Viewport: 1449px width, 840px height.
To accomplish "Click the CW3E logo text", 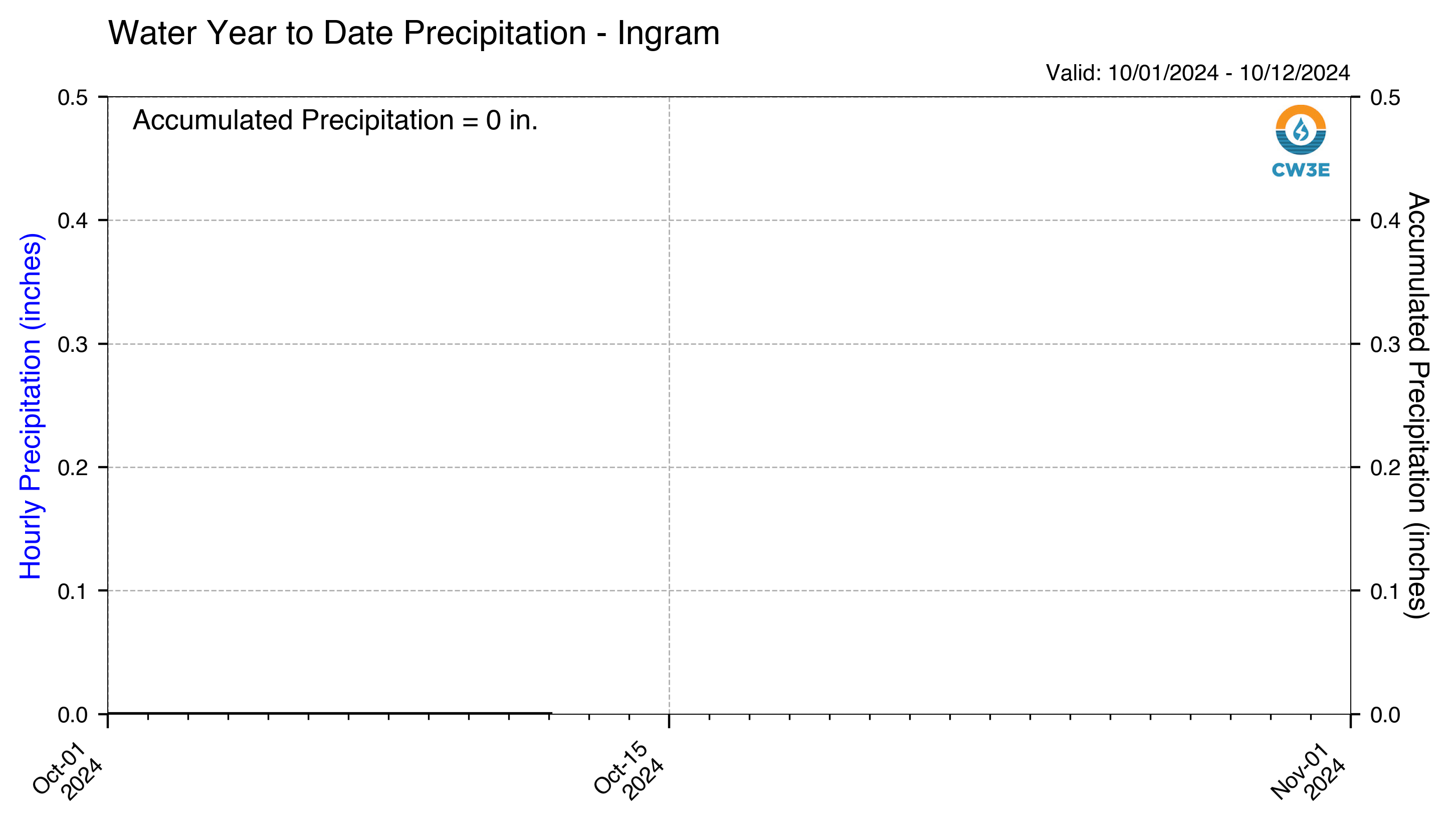I will click(x=1301, y=170).
